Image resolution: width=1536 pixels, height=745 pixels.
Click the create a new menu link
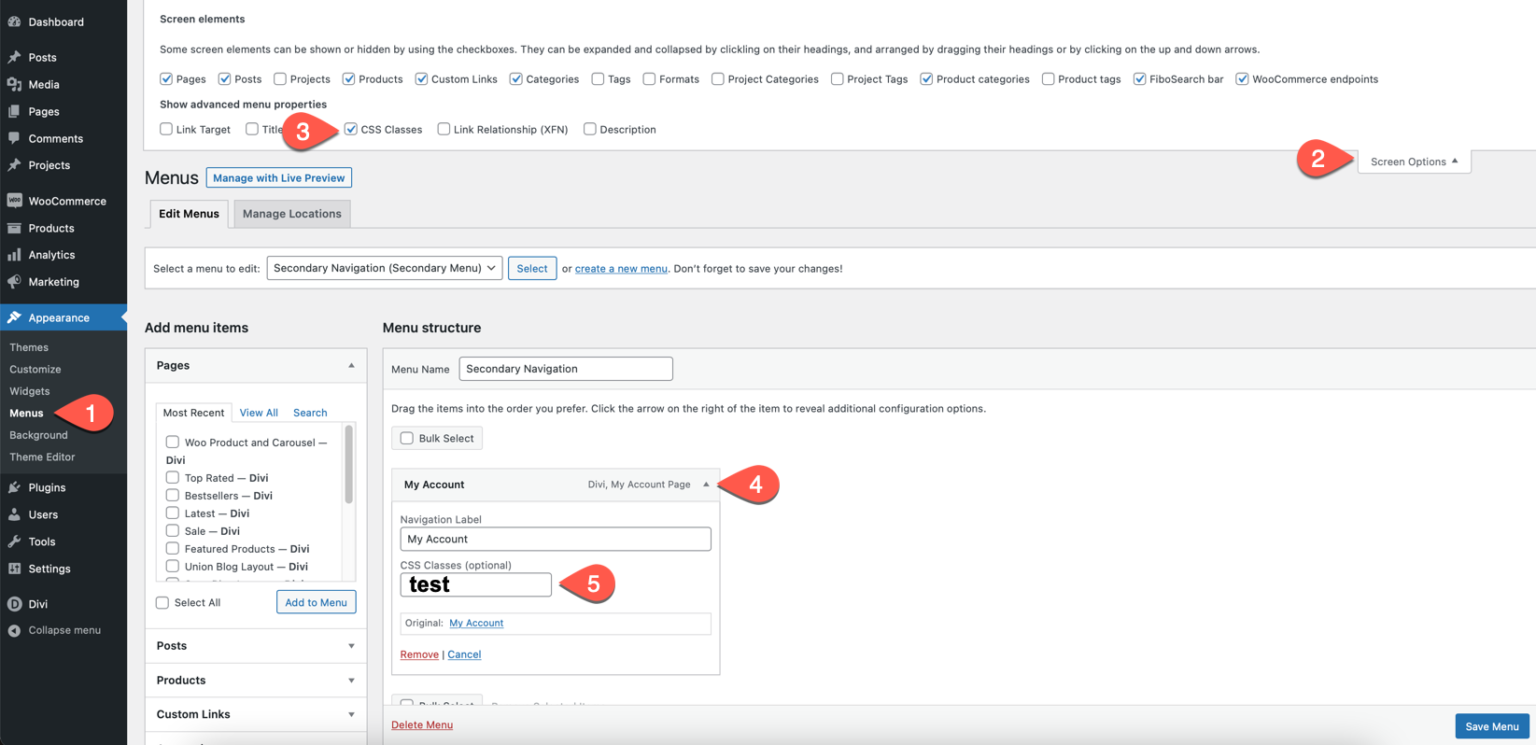621,269
